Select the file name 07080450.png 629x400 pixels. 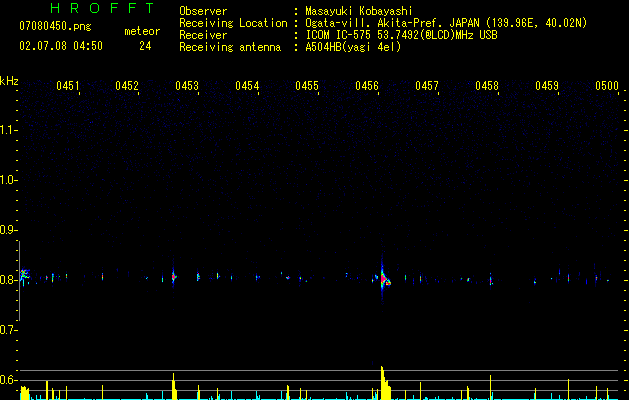tap(55, 26)
